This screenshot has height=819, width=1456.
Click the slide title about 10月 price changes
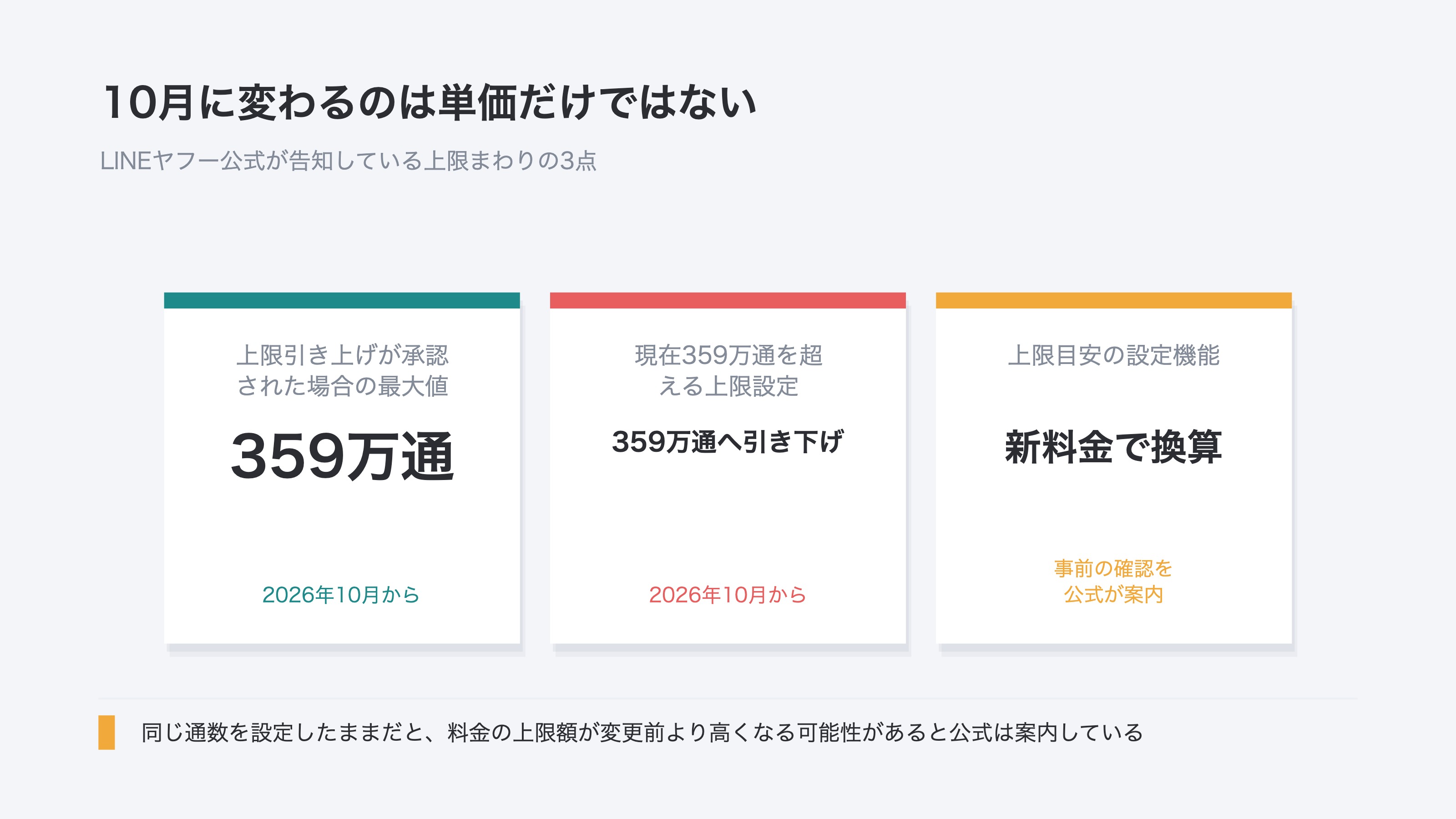[x=430, y=102]
